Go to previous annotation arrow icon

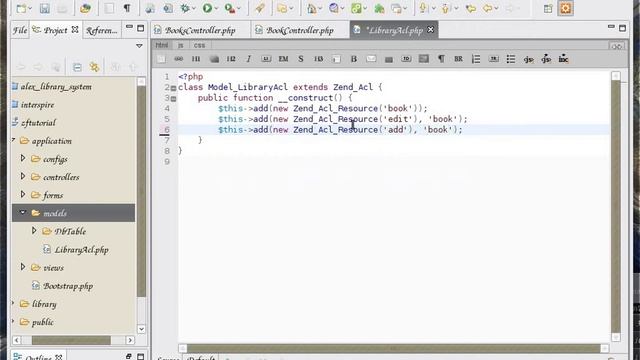pos(446,8)
